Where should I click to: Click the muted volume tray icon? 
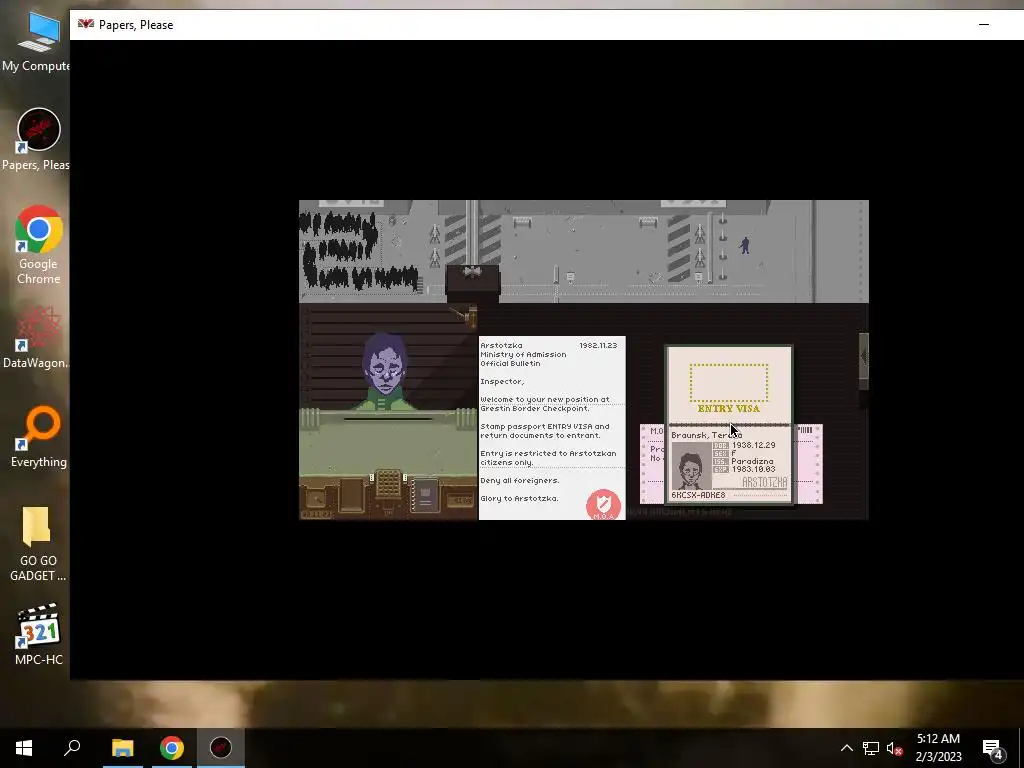click(x=895, y=748)
